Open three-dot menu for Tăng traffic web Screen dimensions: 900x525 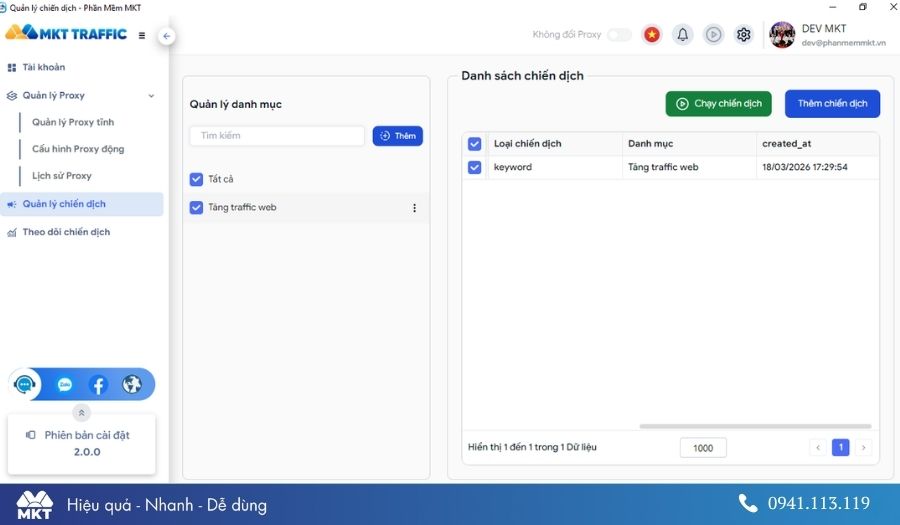click(x=414, y=208)
